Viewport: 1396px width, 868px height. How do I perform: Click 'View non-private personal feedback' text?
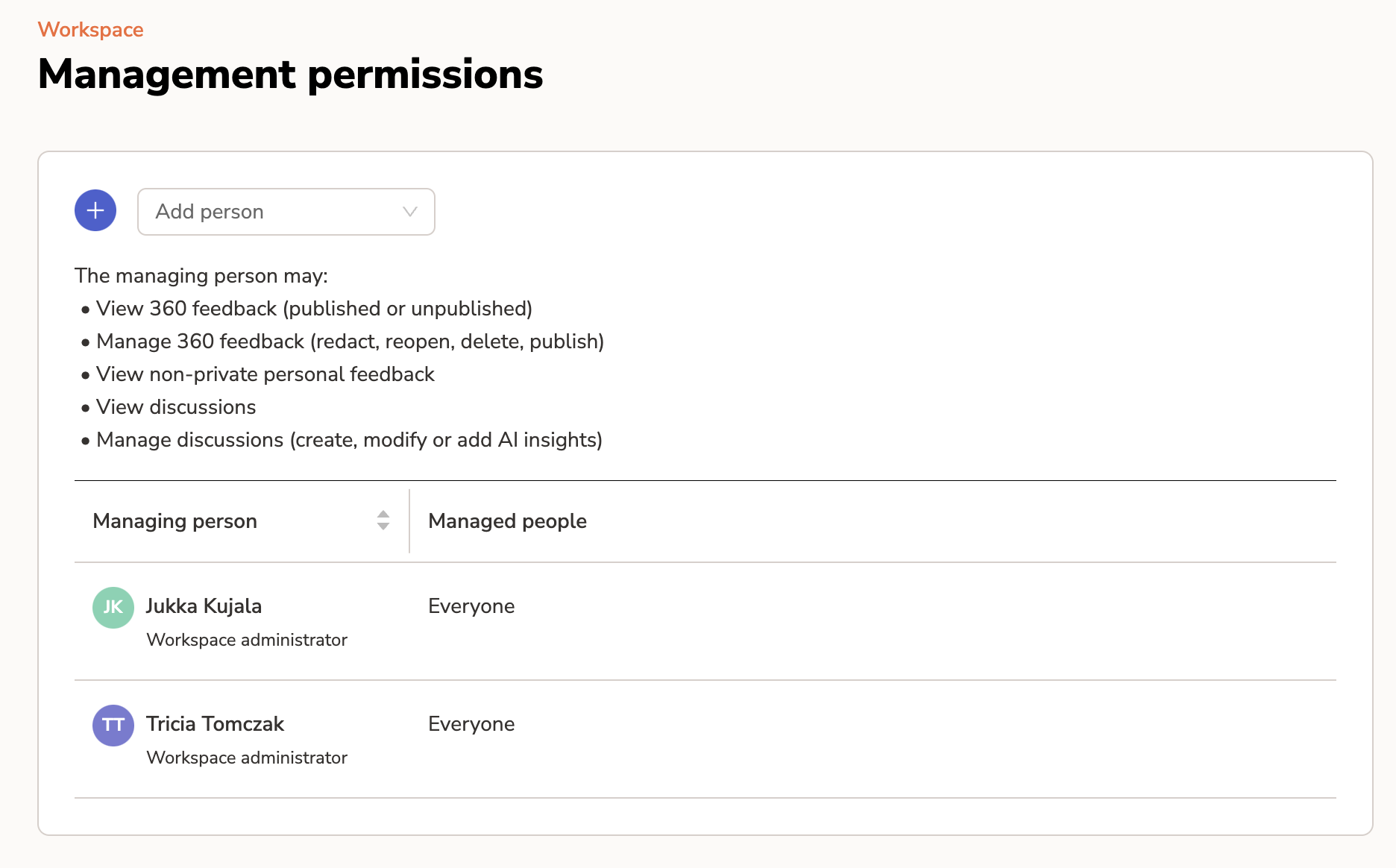pos(265,374)
